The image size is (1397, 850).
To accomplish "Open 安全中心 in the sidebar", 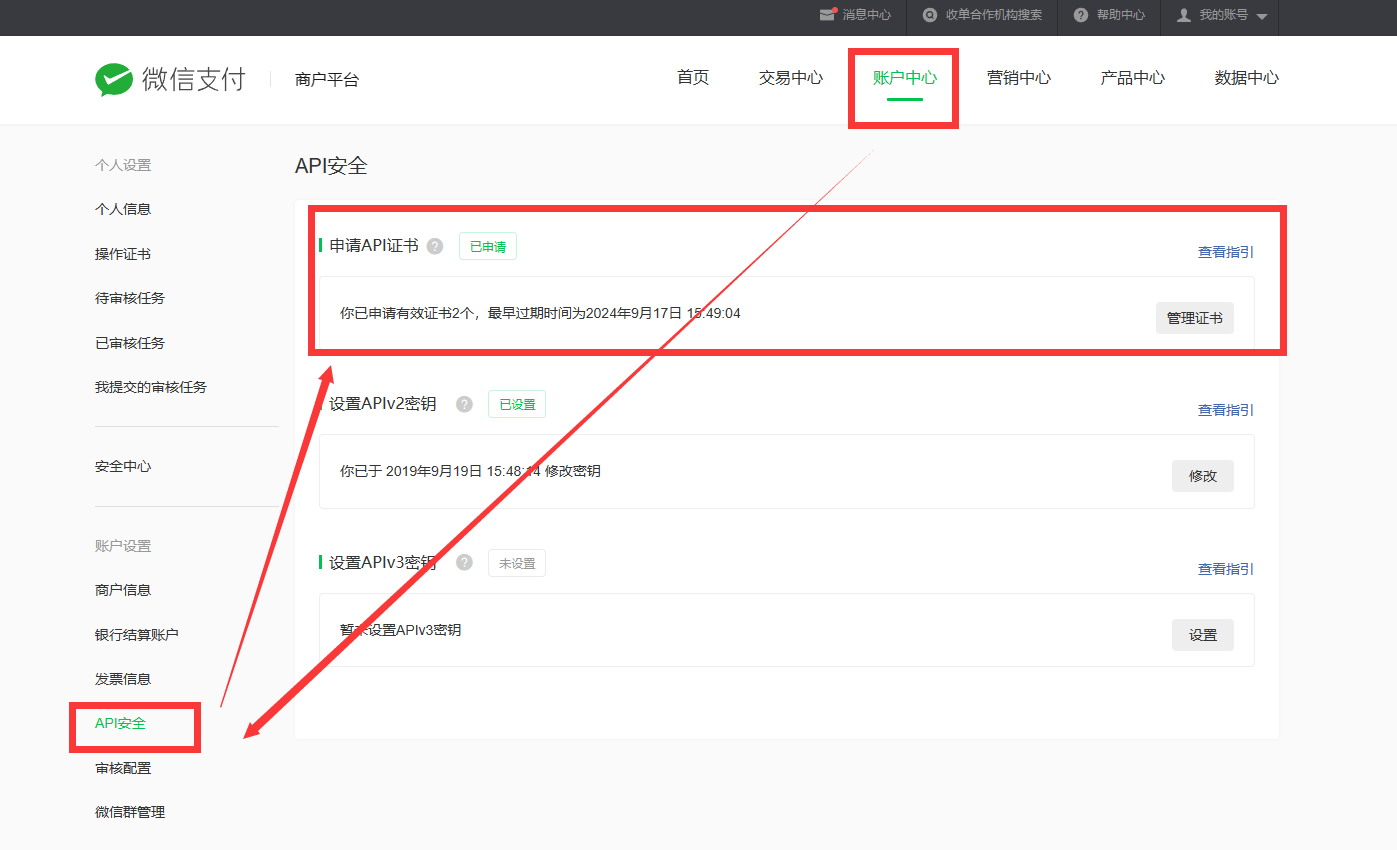I will coord(123,466).
